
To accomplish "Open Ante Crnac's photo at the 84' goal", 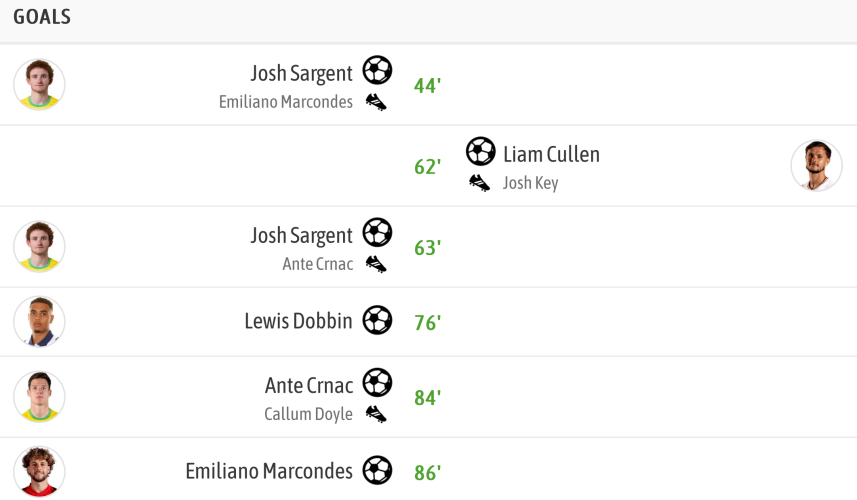I will pyautogui.click(x=39, y=397).
